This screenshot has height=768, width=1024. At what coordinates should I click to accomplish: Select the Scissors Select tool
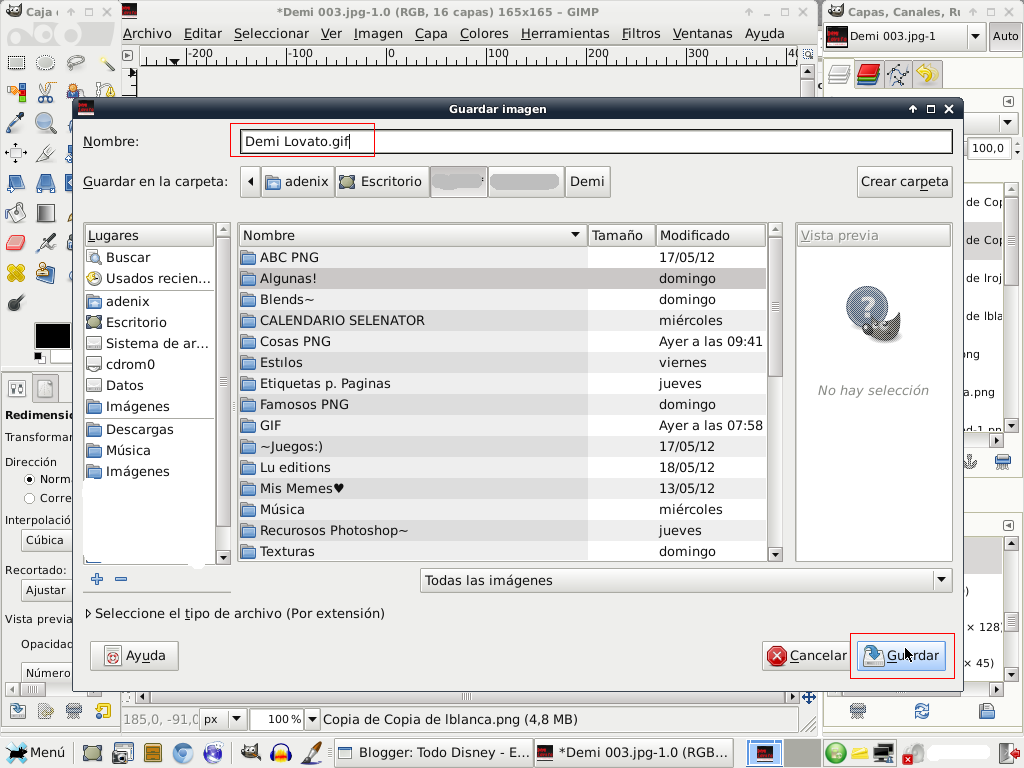click(45, 92)
